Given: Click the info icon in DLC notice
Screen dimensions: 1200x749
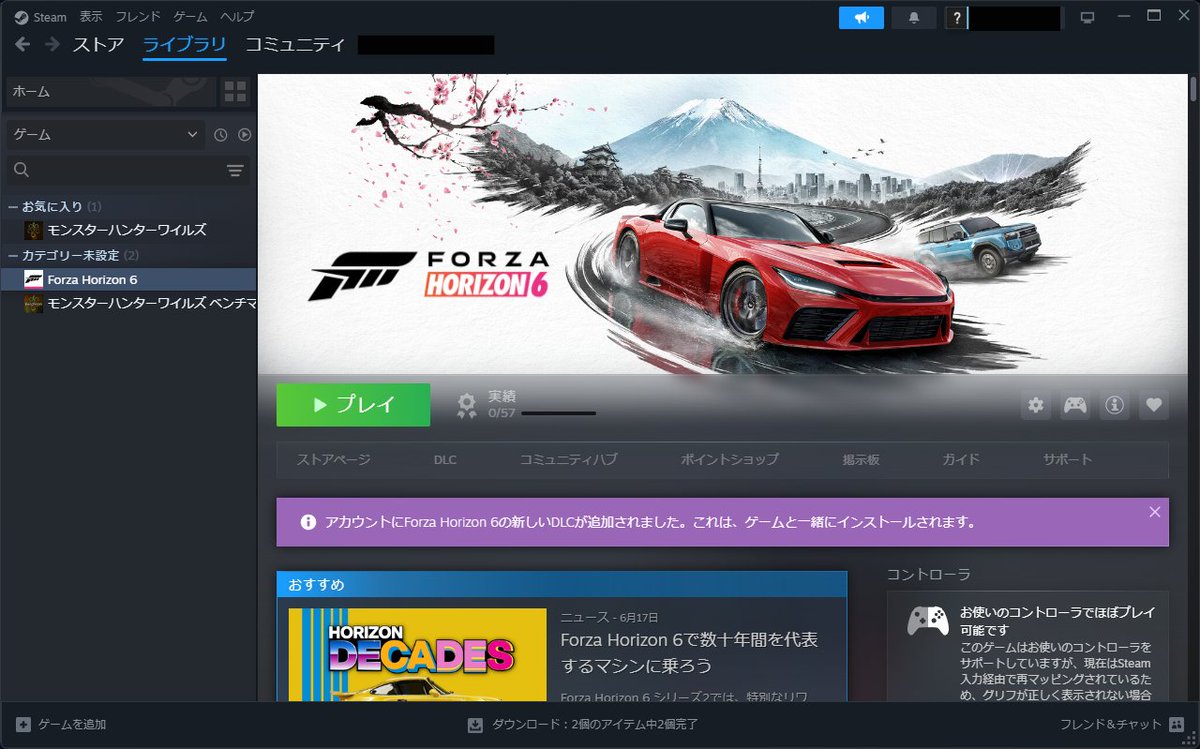Looking at the screenshot, I should tap(308, 522).
